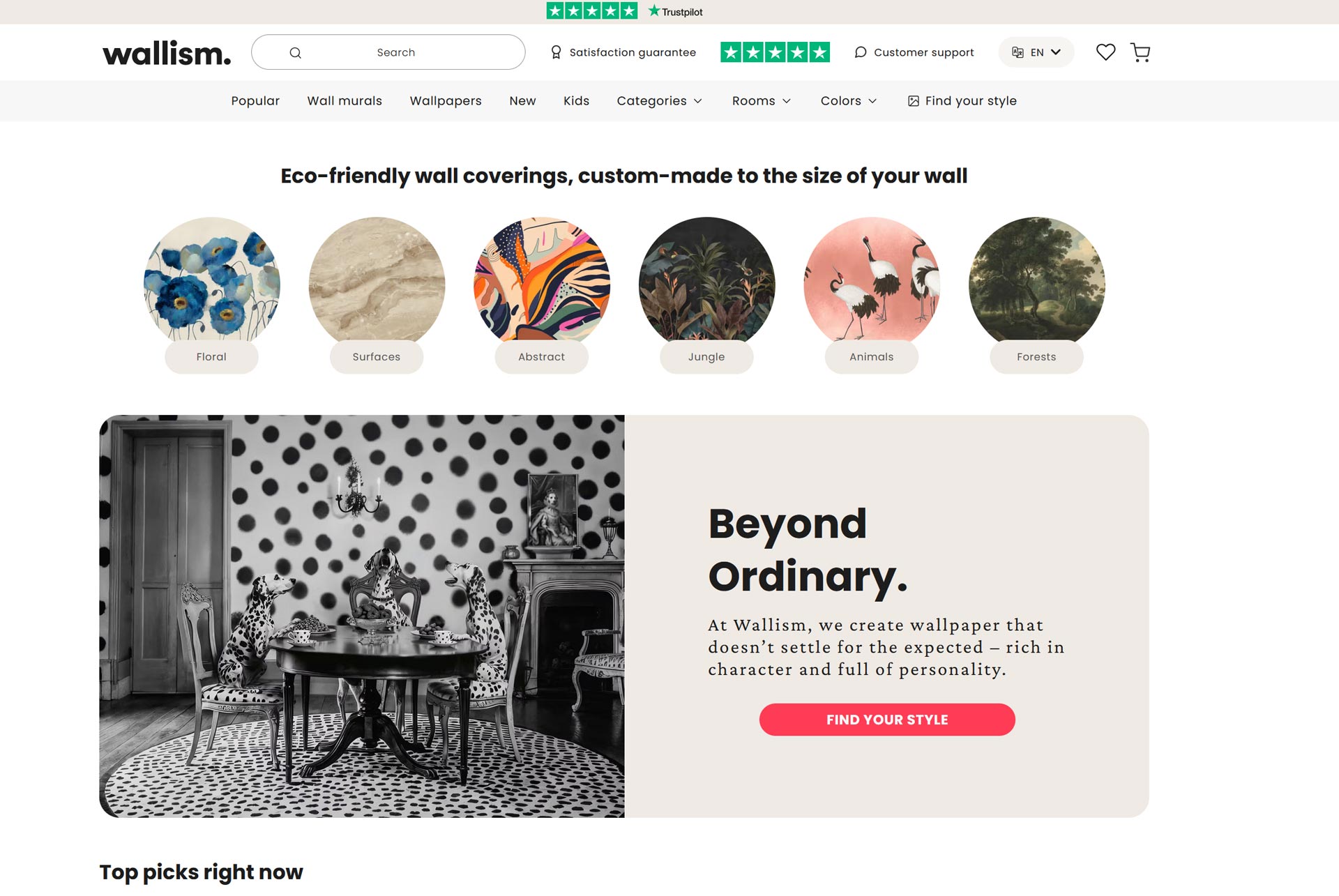Open the Find your style nav link
1339x896 pixels.
pyautogui.click(x=962, y=101)
